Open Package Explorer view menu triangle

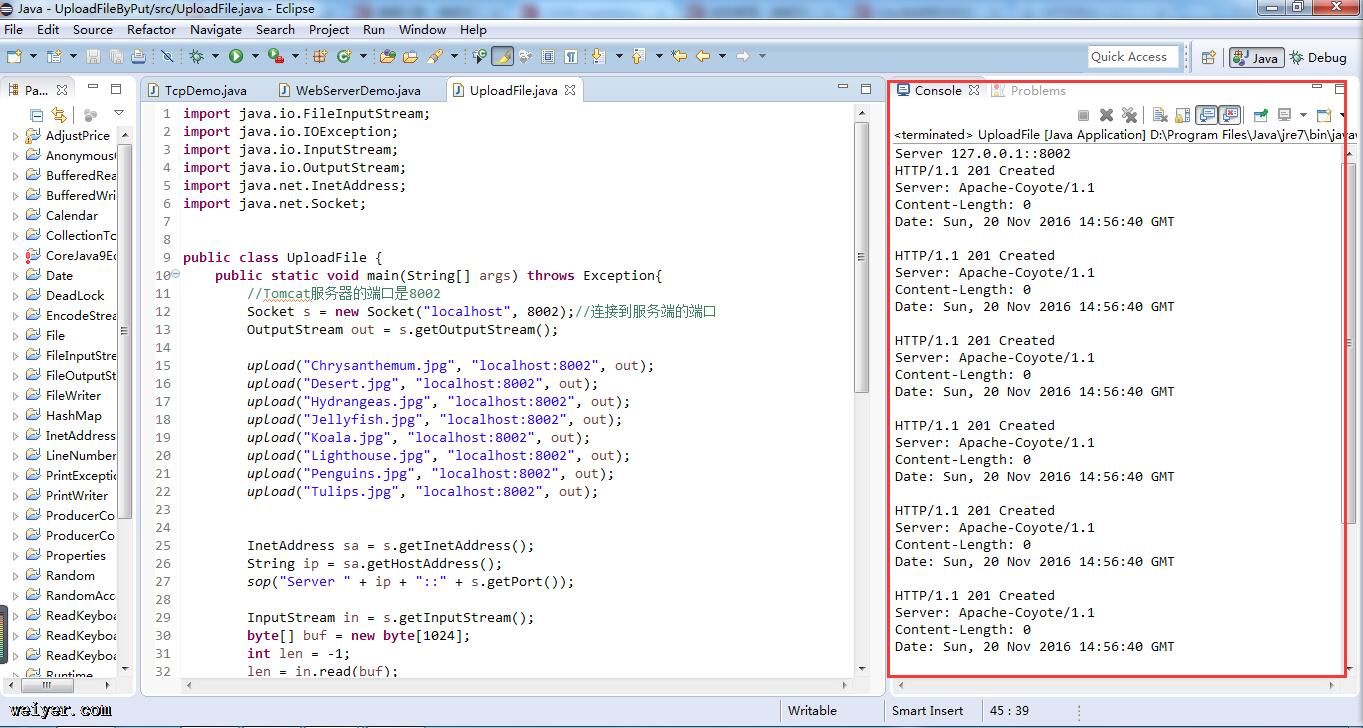tap(119, 113)
